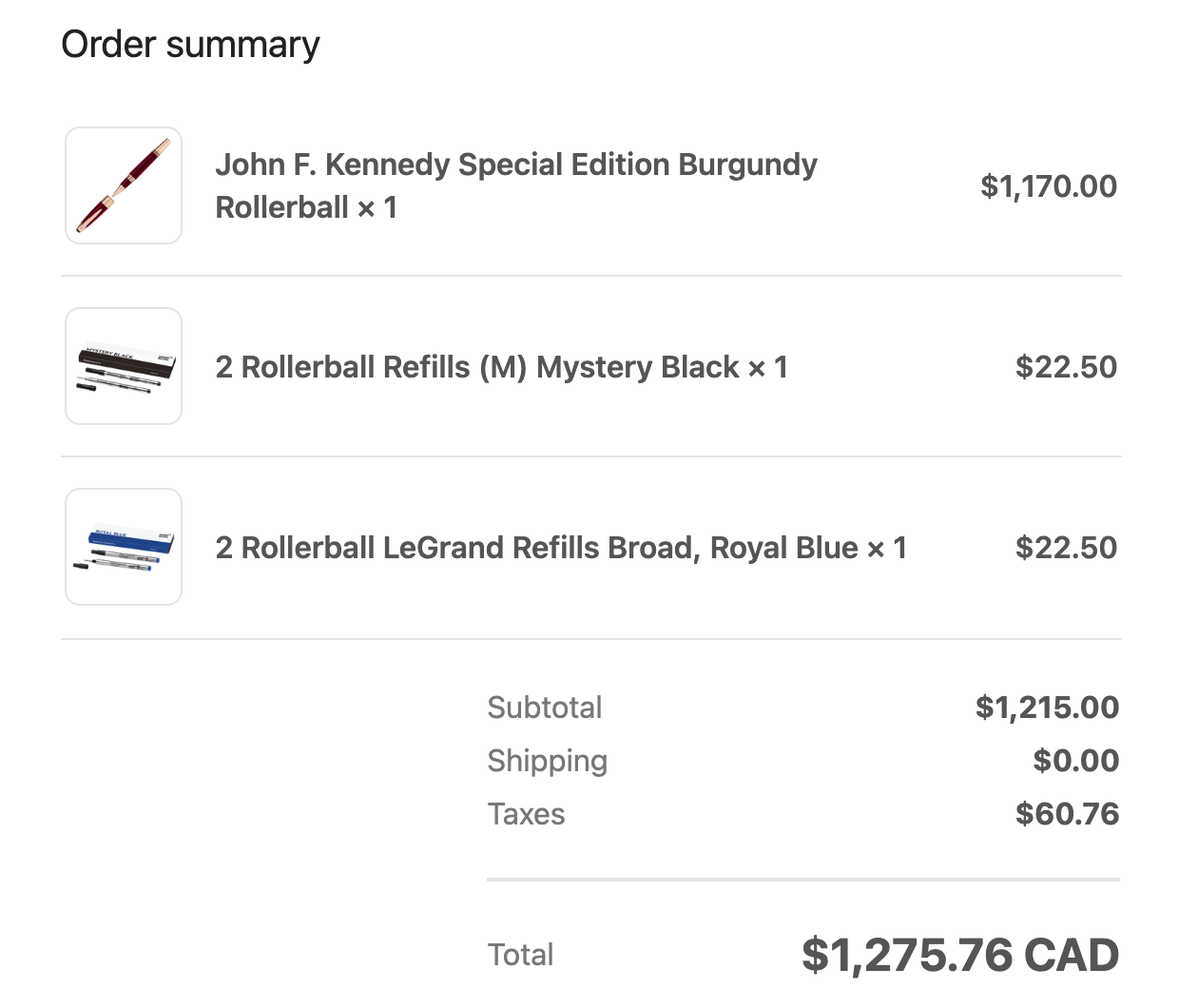Click the Taxes label

(x=526, y=814)
